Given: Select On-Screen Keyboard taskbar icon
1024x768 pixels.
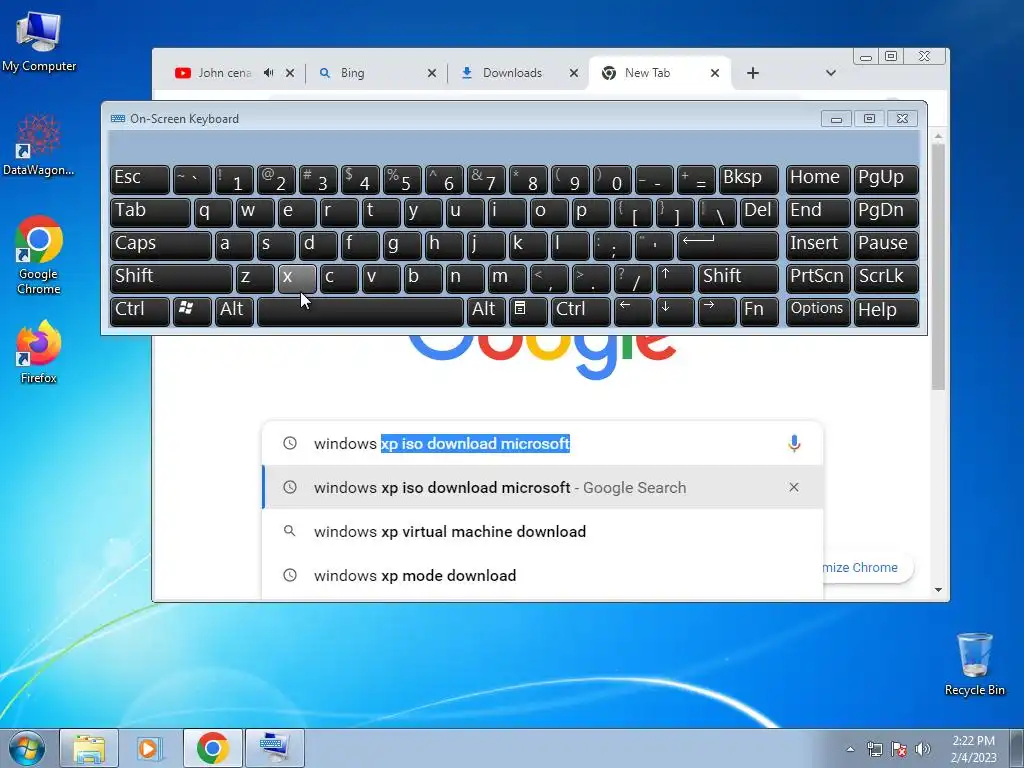Looking at the screenshot, I should point(274,748).
